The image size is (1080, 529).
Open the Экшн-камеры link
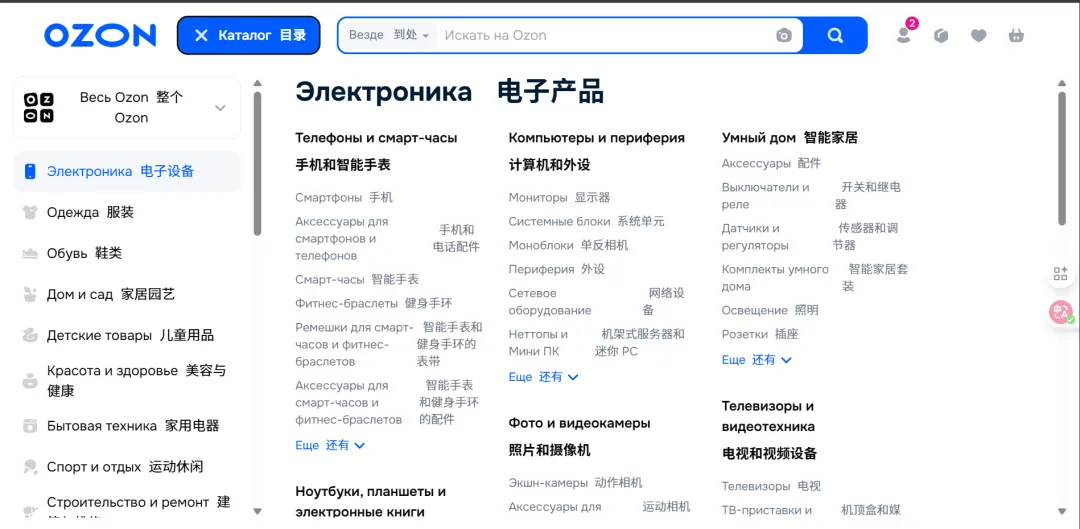click(x=548, y=483)
